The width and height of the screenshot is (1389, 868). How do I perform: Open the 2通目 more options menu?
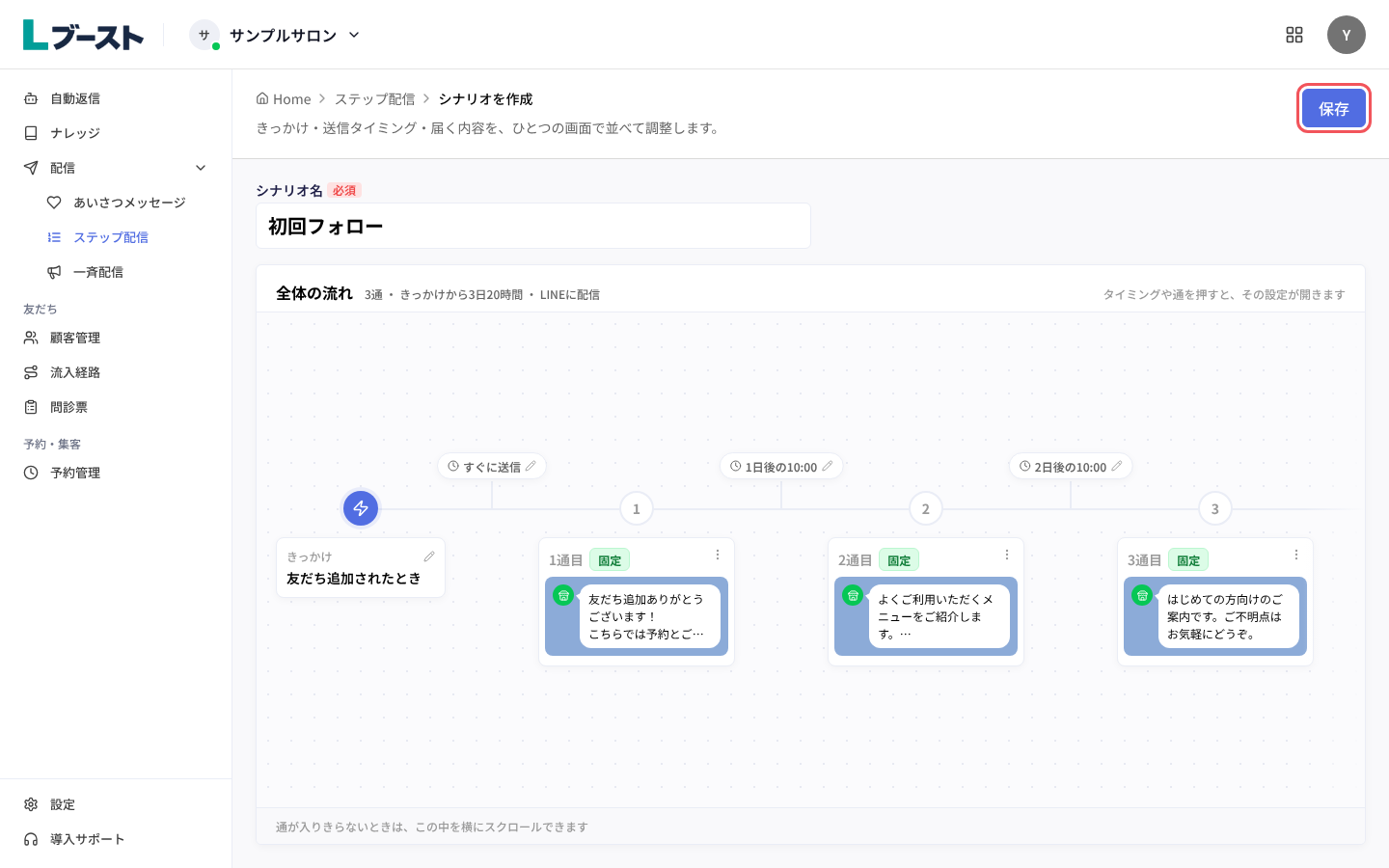[x=1007, y=555]
